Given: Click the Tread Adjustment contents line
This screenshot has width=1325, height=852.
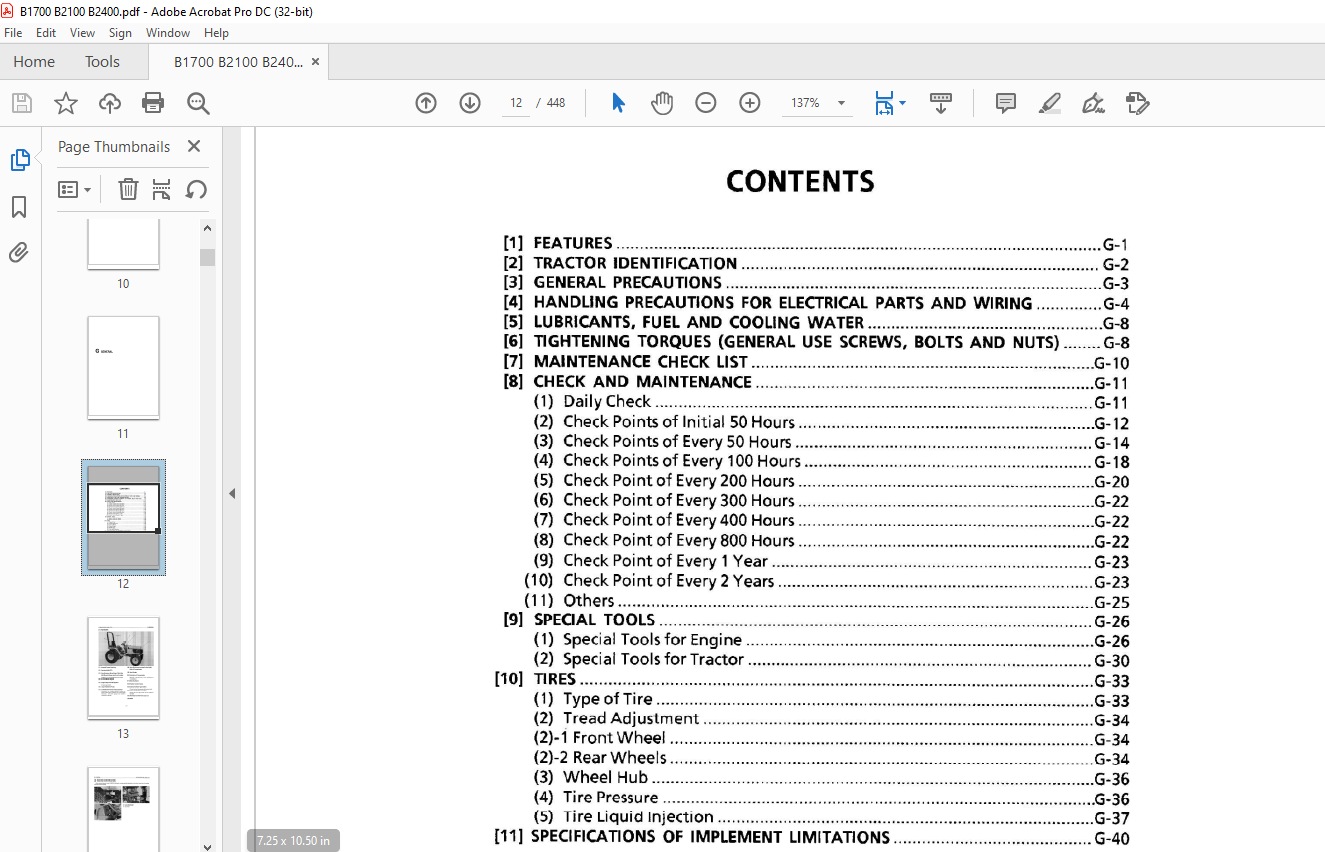Looking at the screenshot, I should [x=830, y=719].
